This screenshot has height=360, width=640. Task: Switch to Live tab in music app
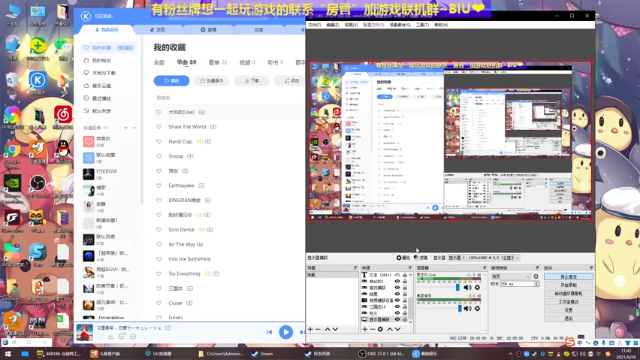pyautogui.click(x=209, y=30)
